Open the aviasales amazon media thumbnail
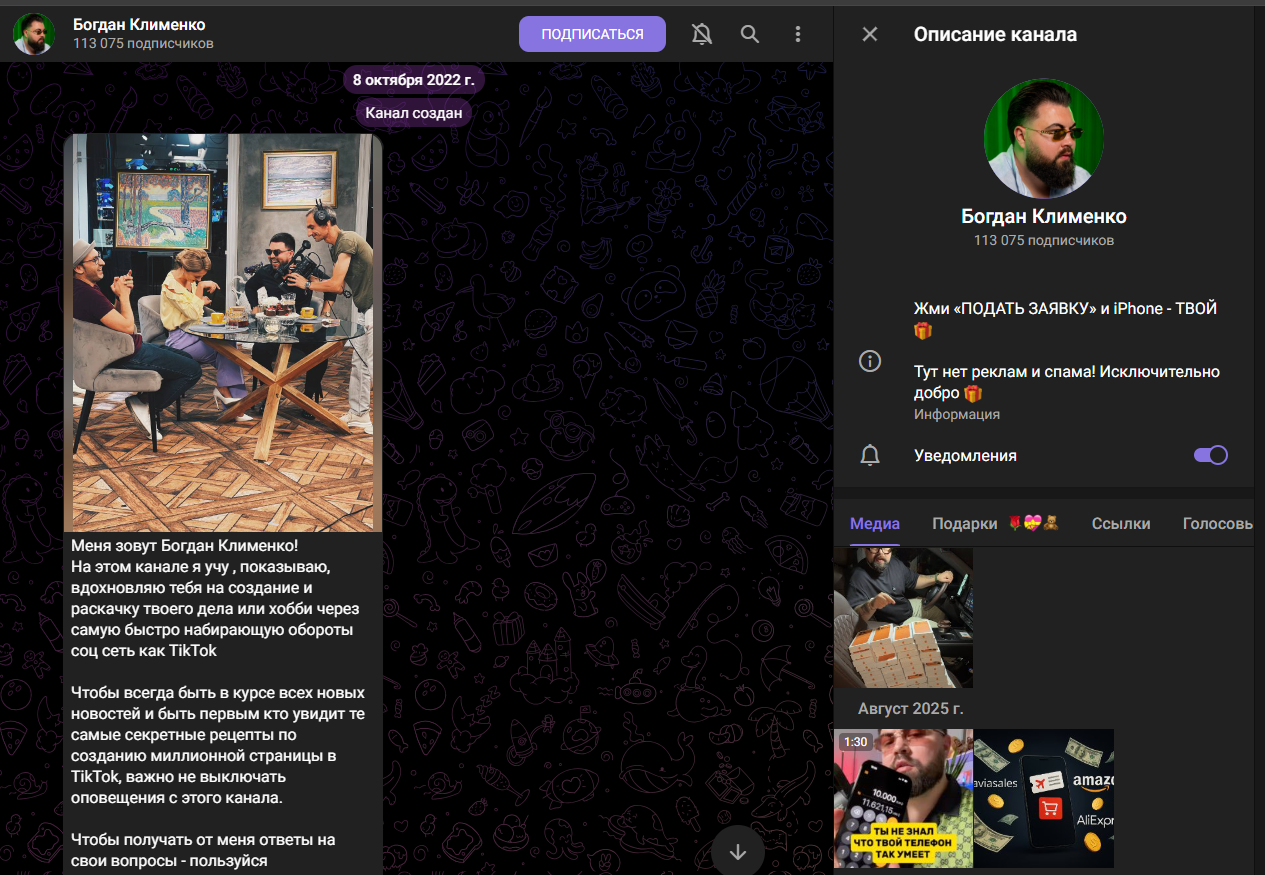The image size is (1265, 875). 1044,798
